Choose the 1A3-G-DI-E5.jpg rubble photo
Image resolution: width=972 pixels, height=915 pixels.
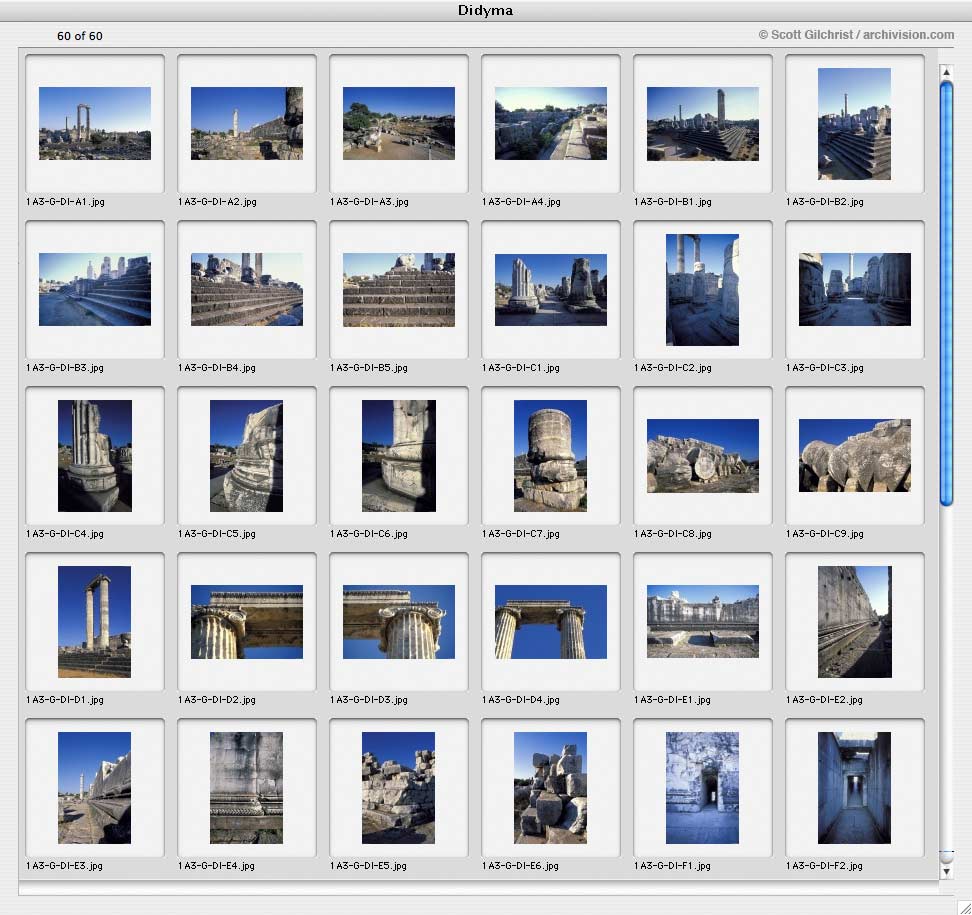(x=399, y=788)
